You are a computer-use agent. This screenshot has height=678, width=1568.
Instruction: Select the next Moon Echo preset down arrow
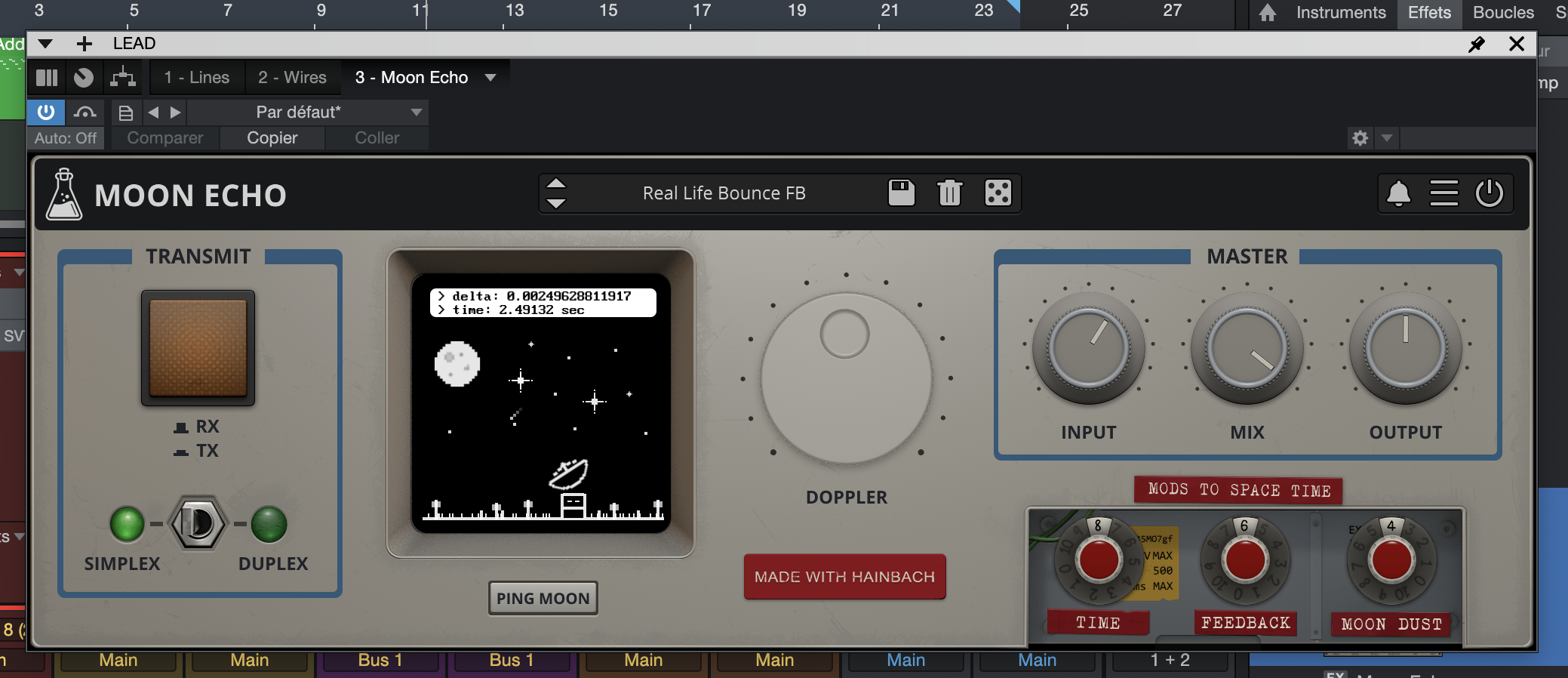tap(556, 203)
